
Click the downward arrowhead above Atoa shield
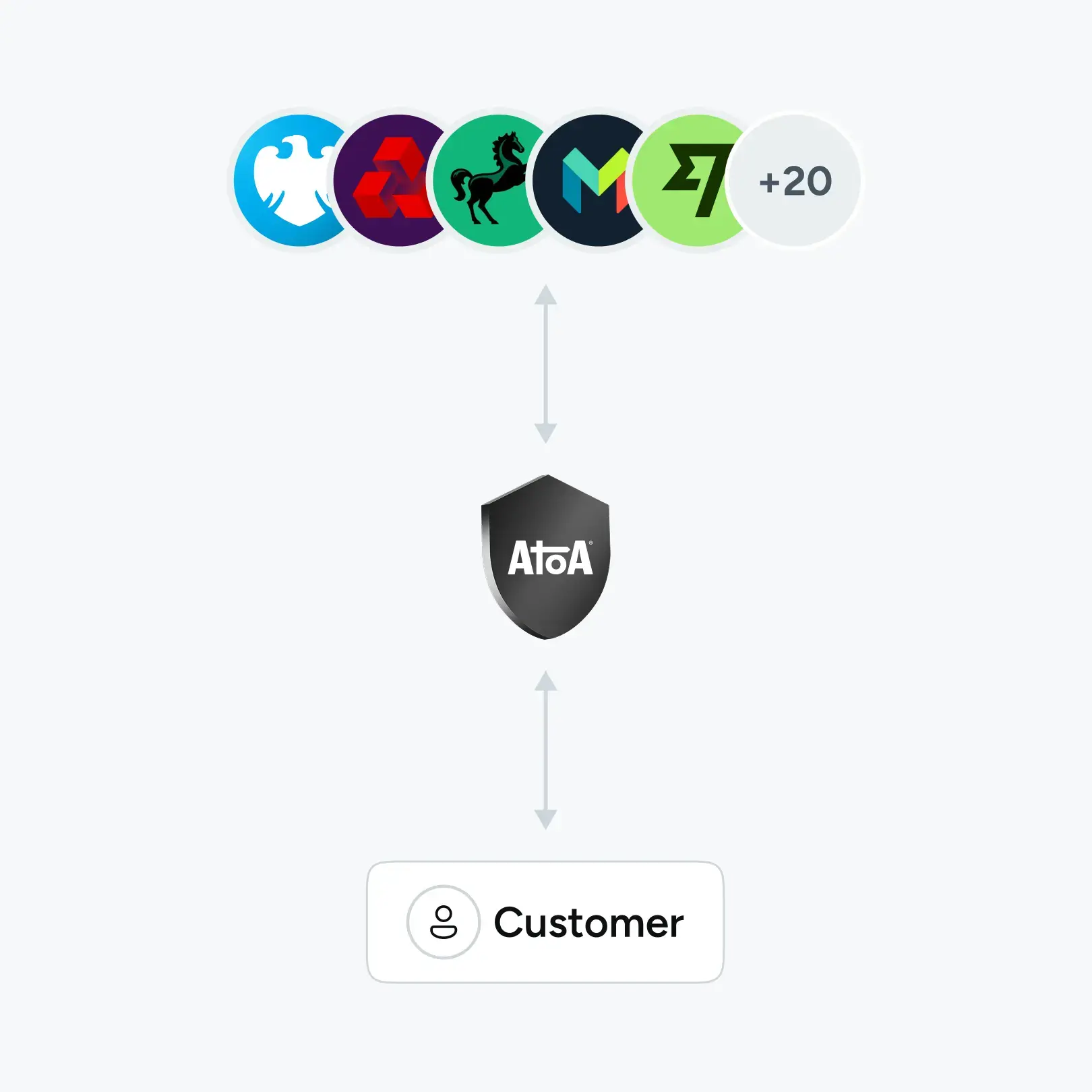click(545, 433)
